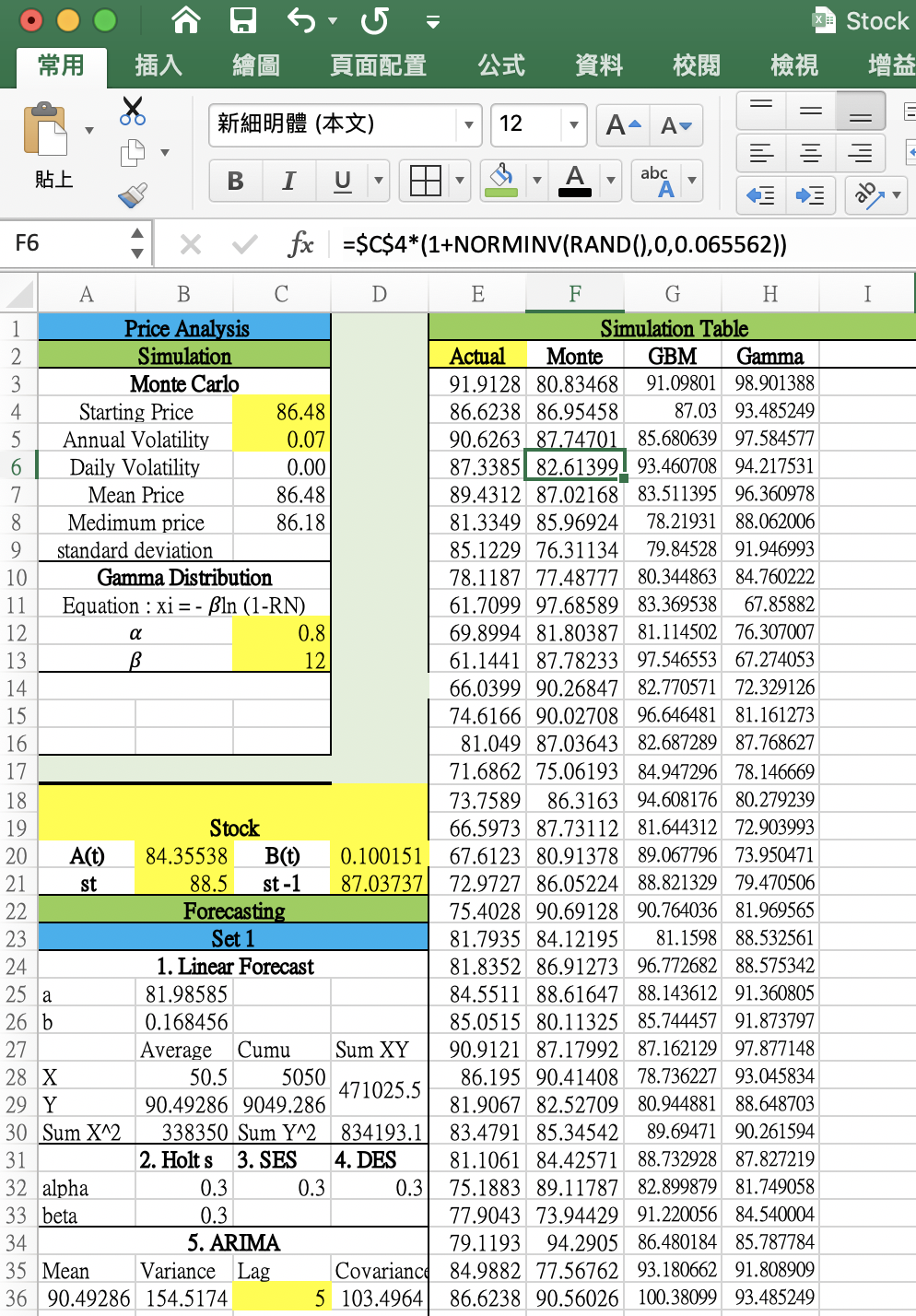Screen dimensions: 916x1316
Task: Copy selection with the copy icon
Action: (x=133, y=153)
